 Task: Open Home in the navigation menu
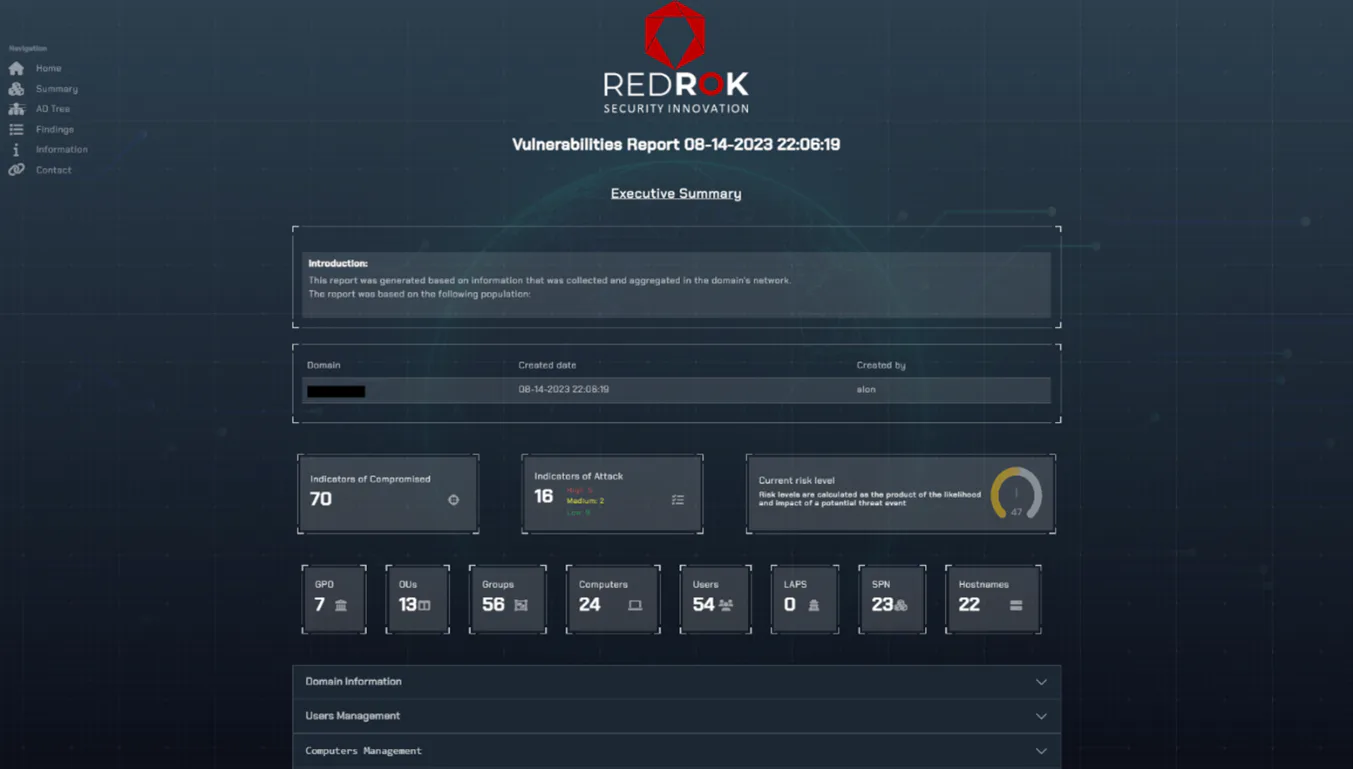click(48, 68)
